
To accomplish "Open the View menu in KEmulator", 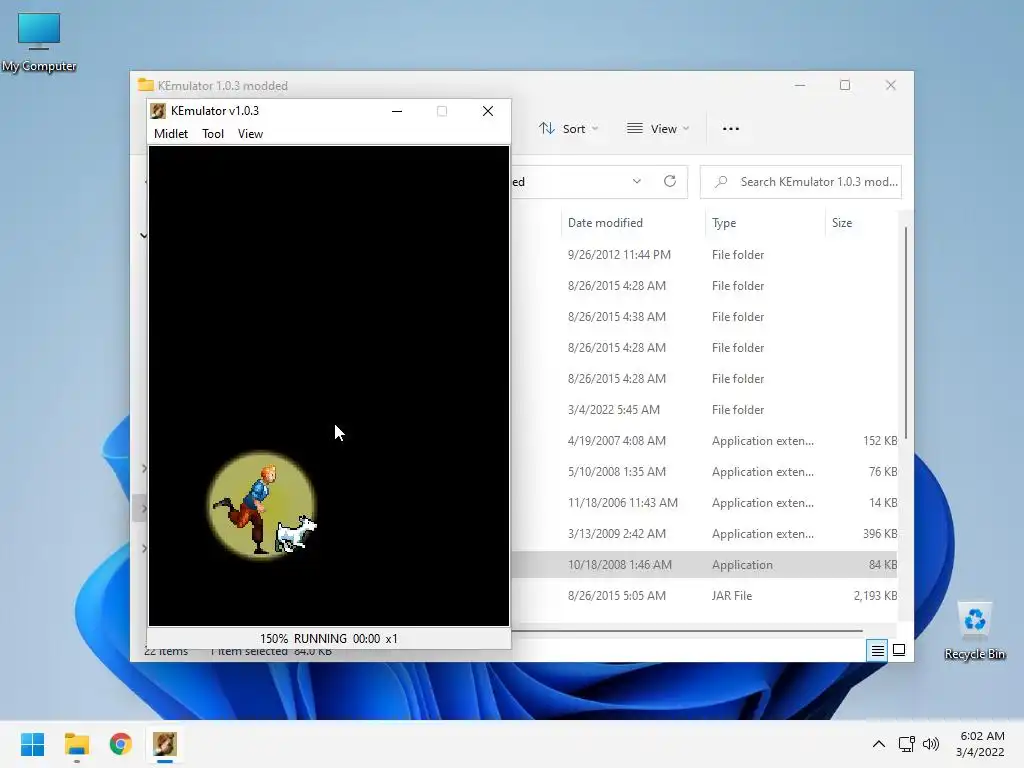I will pyautogui.click(x=250, y=134).
